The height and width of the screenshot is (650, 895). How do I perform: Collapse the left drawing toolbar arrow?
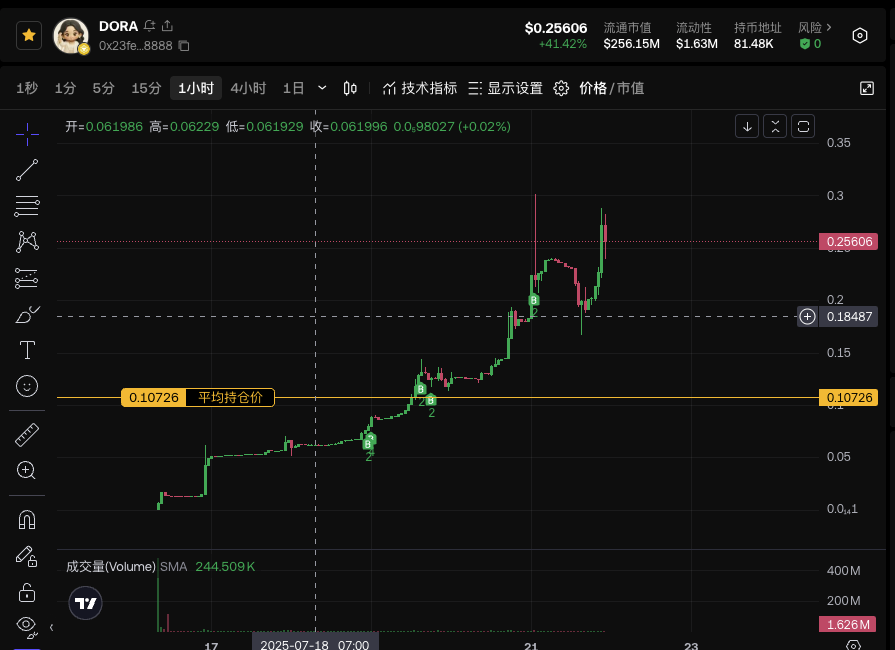51,628
